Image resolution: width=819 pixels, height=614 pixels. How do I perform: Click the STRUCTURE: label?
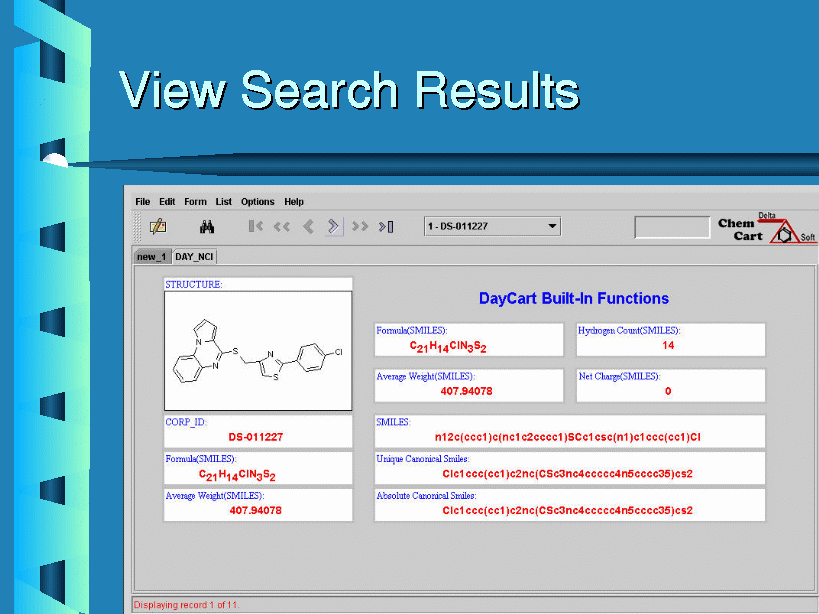point(194,285)
